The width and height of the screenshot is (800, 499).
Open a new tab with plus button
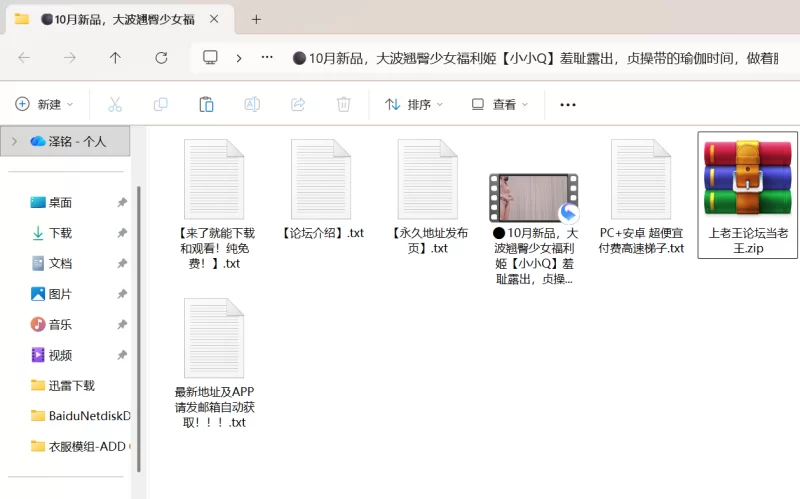click(256, 19)
